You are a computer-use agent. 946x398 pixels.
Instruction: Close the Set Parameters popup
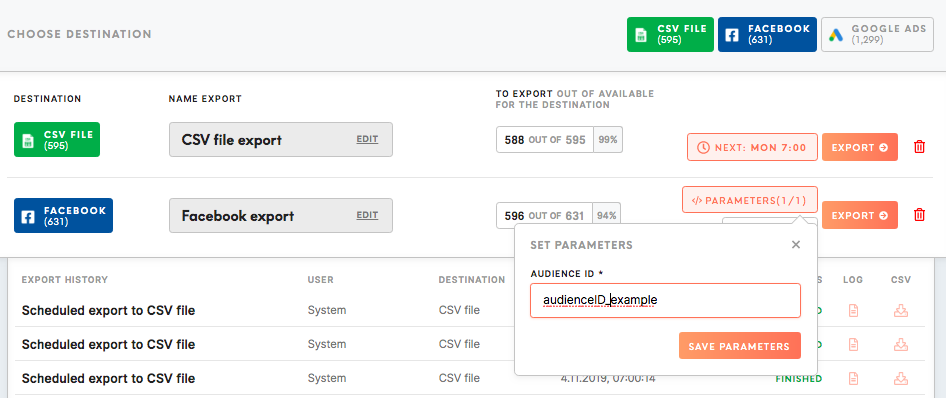click(x=796, y=244)
